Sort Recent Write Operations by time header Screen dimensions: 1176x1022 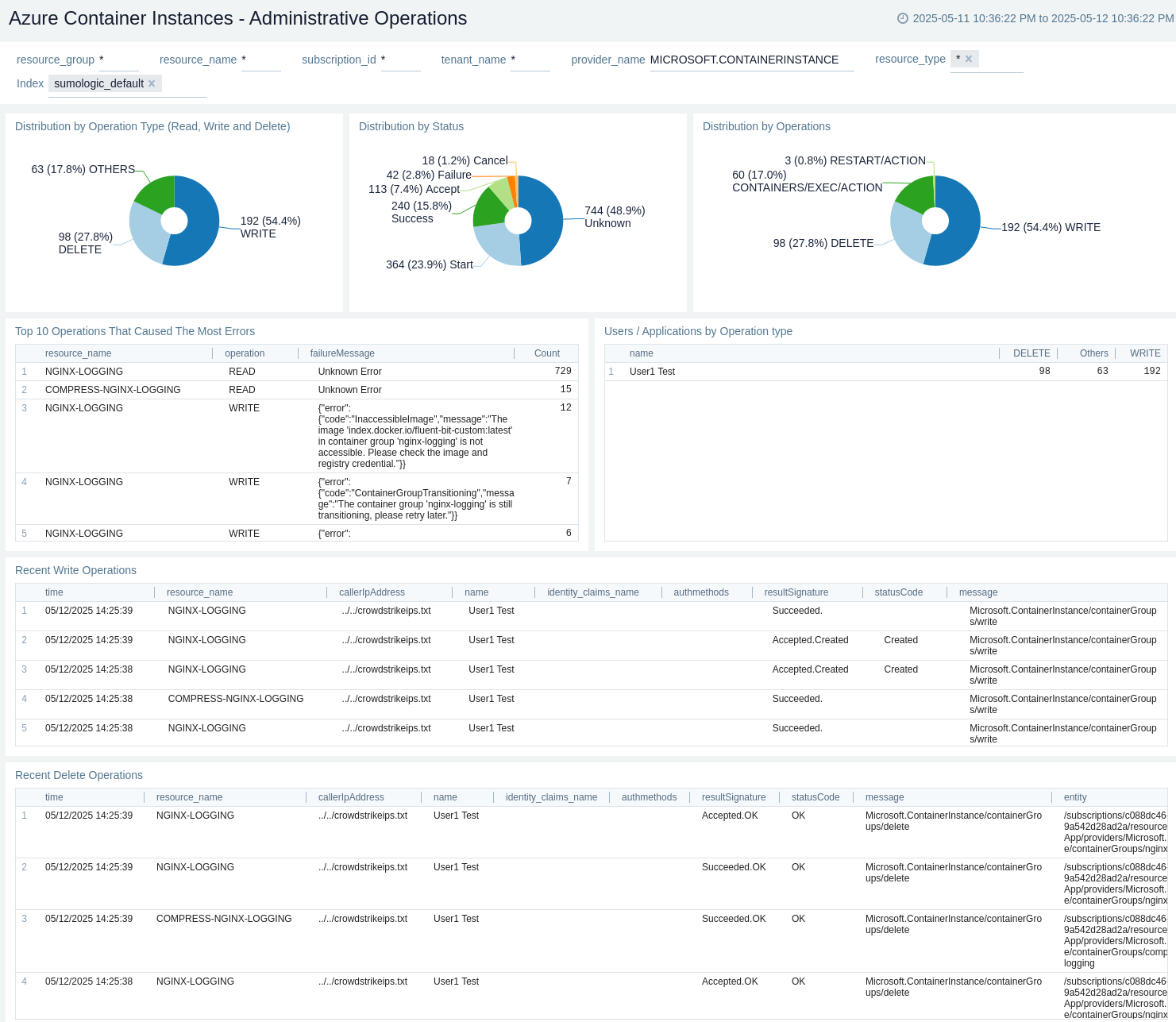(x=54, y=592)
